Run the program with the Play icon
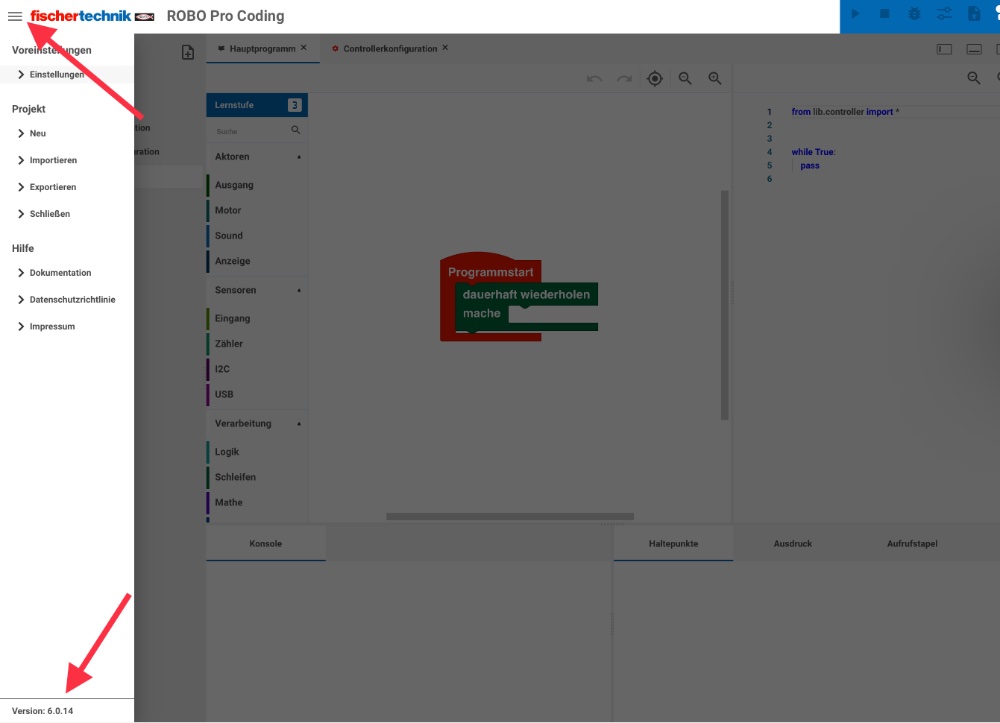This screenshot has height=723, width=1000. click(855, 14)
